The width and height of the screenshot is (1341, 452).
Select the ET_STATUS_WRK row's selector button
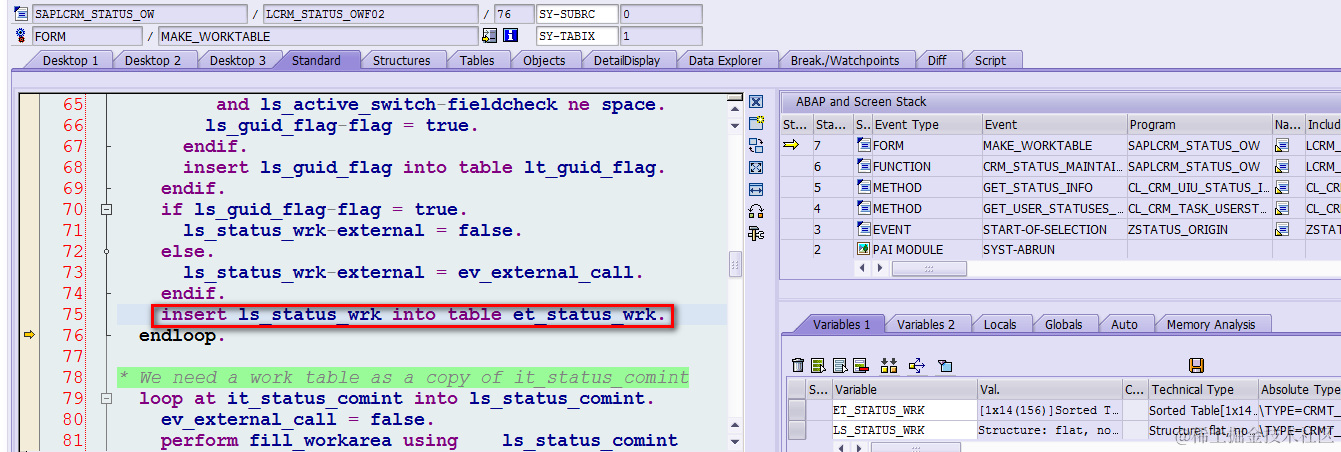click(x=796, y=410)
